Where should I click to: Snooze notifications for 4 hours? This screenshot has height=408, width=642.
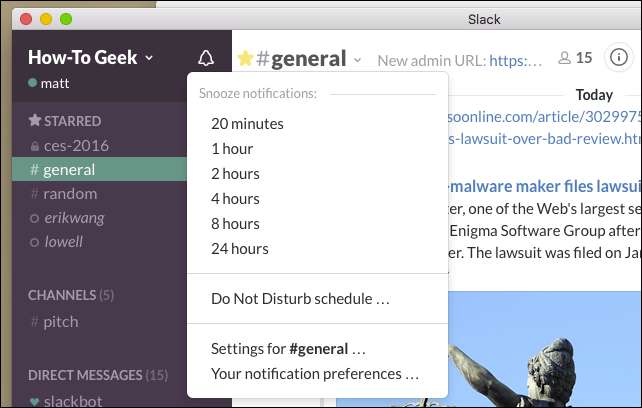click(x=235, y=199)
